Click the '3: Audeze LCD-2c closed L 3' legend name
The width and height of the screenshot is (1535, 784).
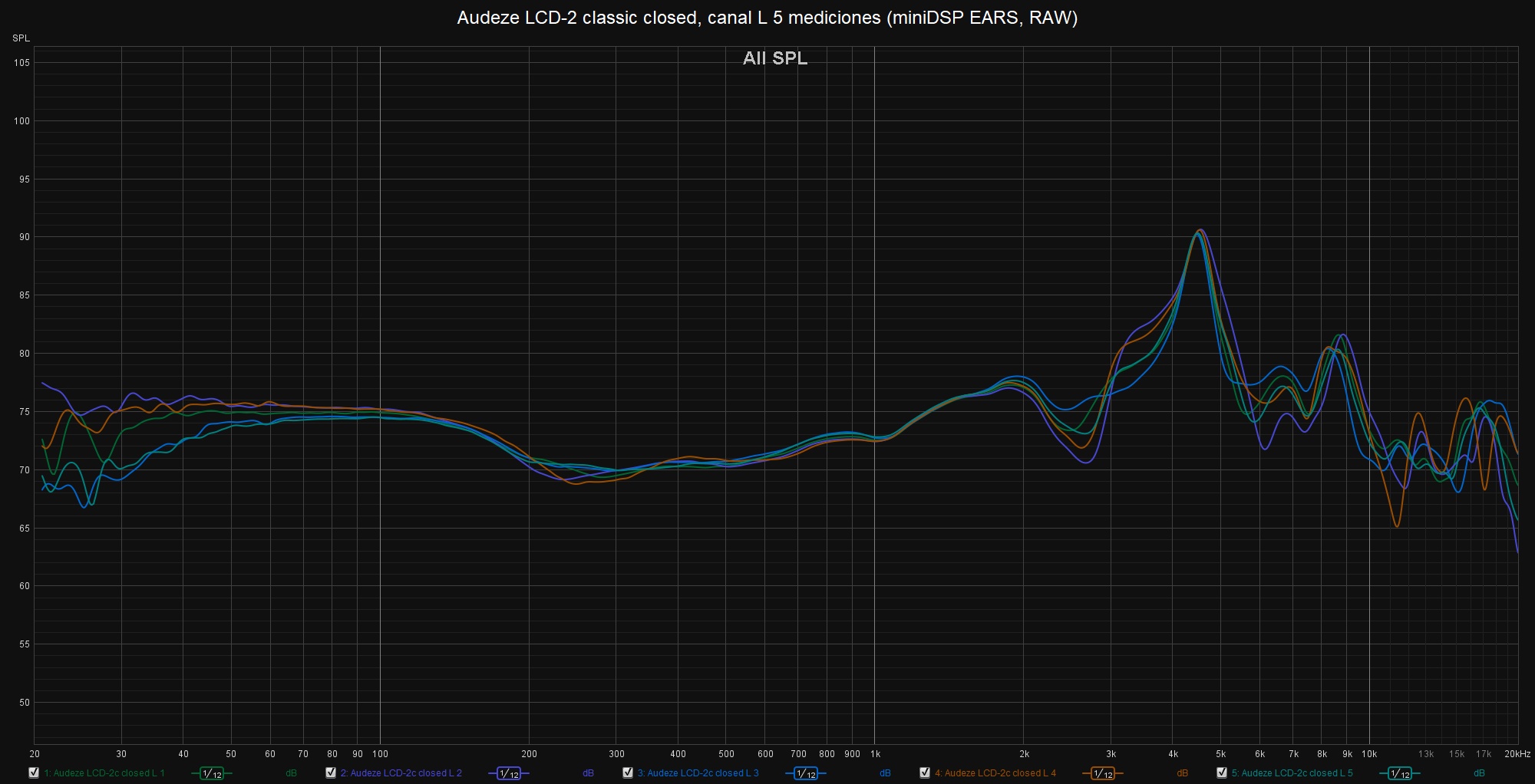[698, 773]
